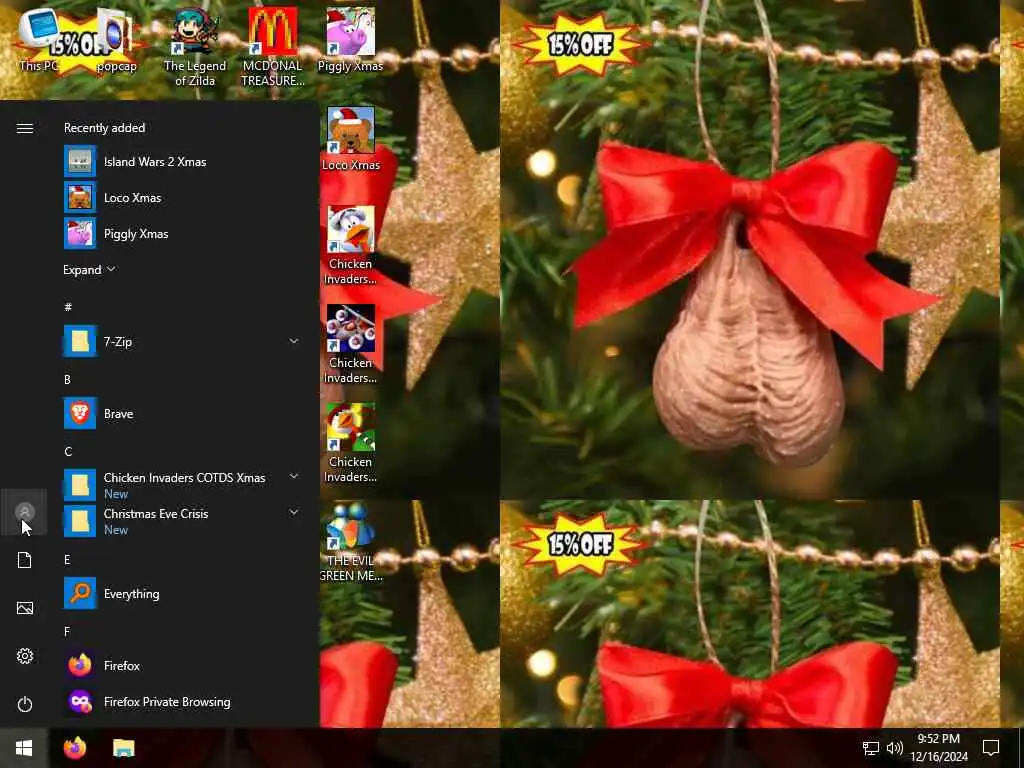The height and width of the screenshot is (768, 1024).
Task: Select Loco Xmas desktop shortcut
Action: 351,139
